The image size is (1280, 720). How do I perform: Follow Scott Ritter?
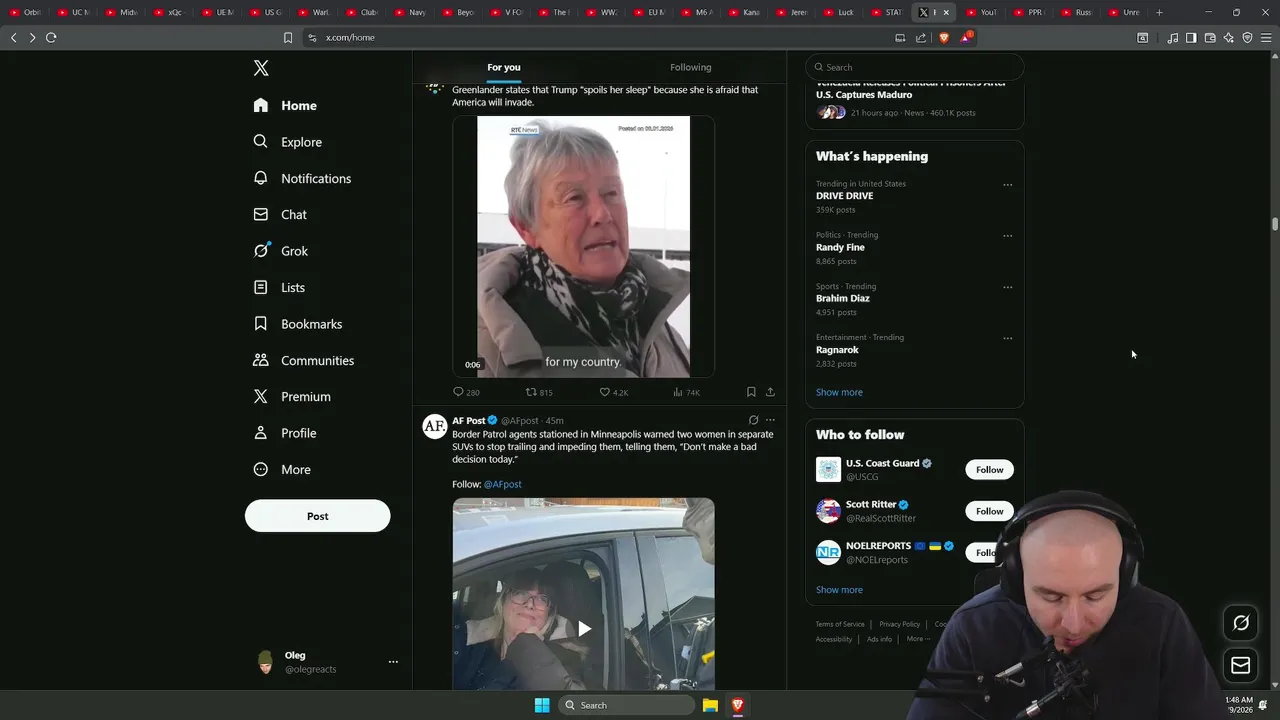(x=989, y=511)
